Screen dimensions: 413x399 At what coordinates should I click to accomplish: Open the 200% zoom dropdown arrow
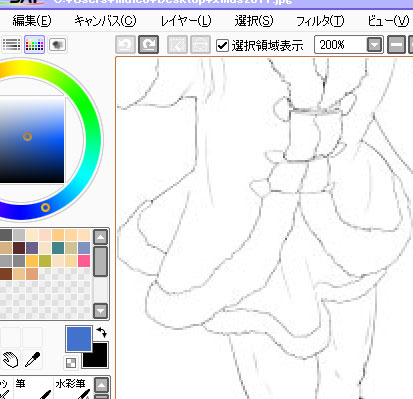coord(374,45)
